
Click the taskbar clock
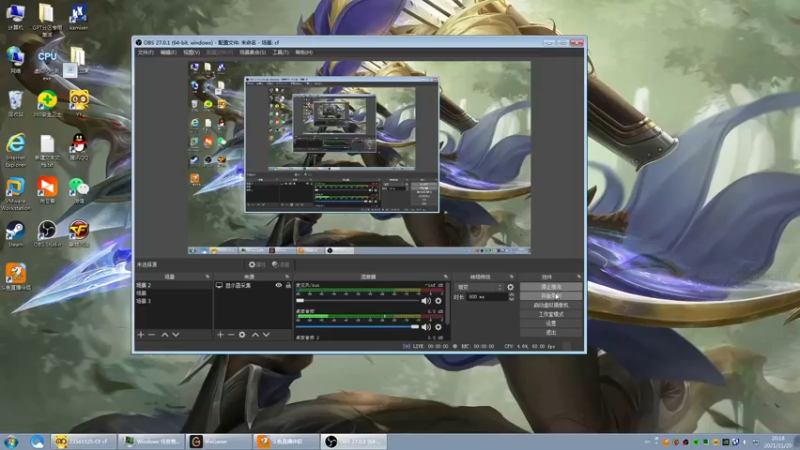click(778, 442)
